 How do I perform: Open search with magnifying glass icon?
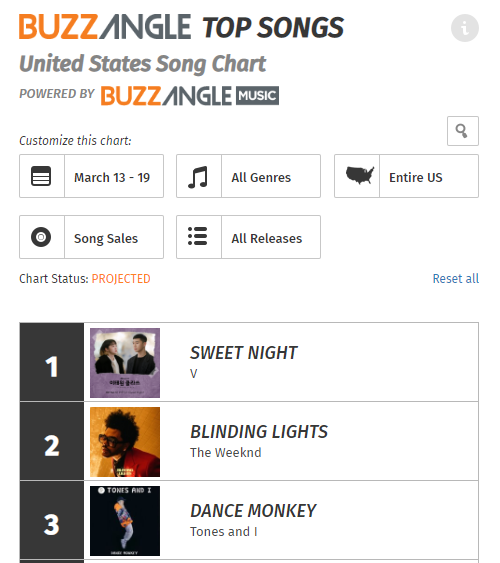[463, 131]
